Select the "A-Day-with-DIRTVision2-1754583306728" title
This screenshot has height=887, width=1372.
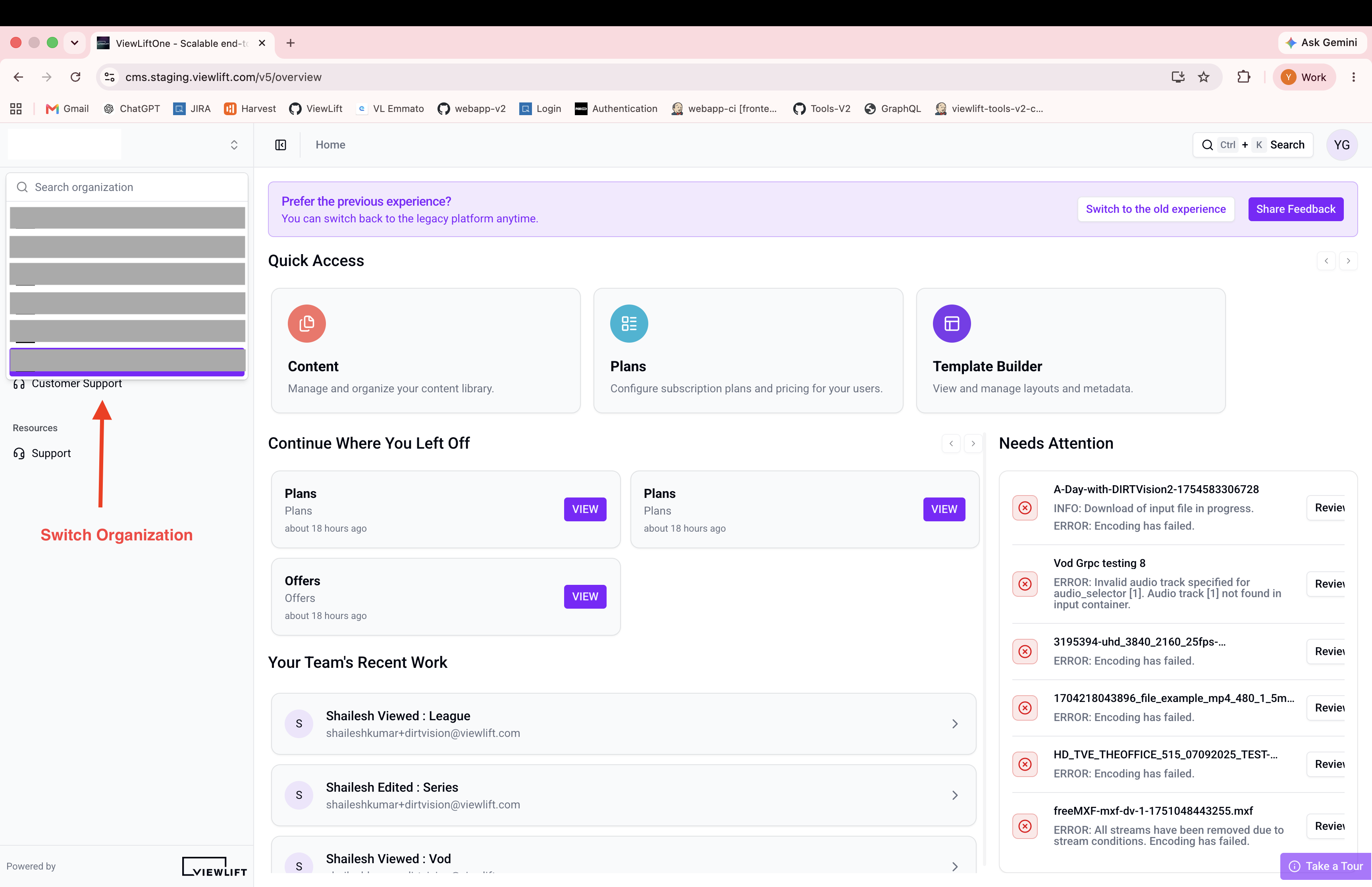(1156, 490)
